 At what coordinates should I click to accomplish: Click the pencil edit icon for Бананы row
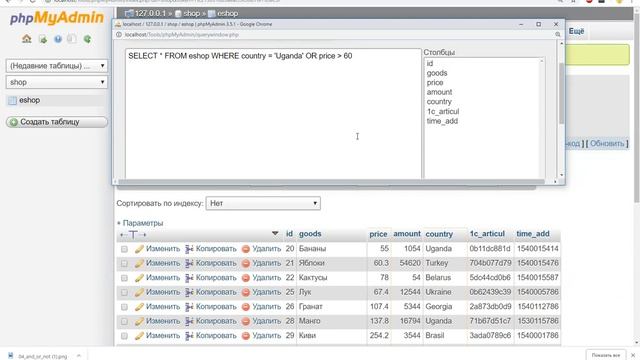[x=139, y=249]
